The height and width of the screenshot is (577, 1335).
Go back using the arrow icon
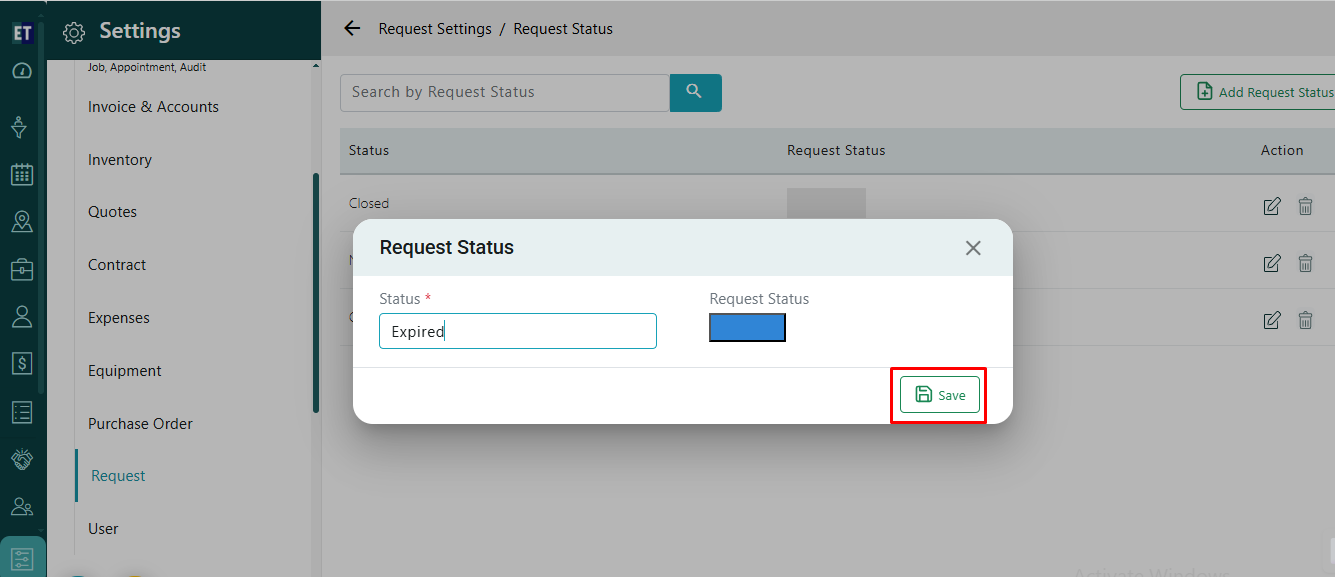[x=352, y=29]
